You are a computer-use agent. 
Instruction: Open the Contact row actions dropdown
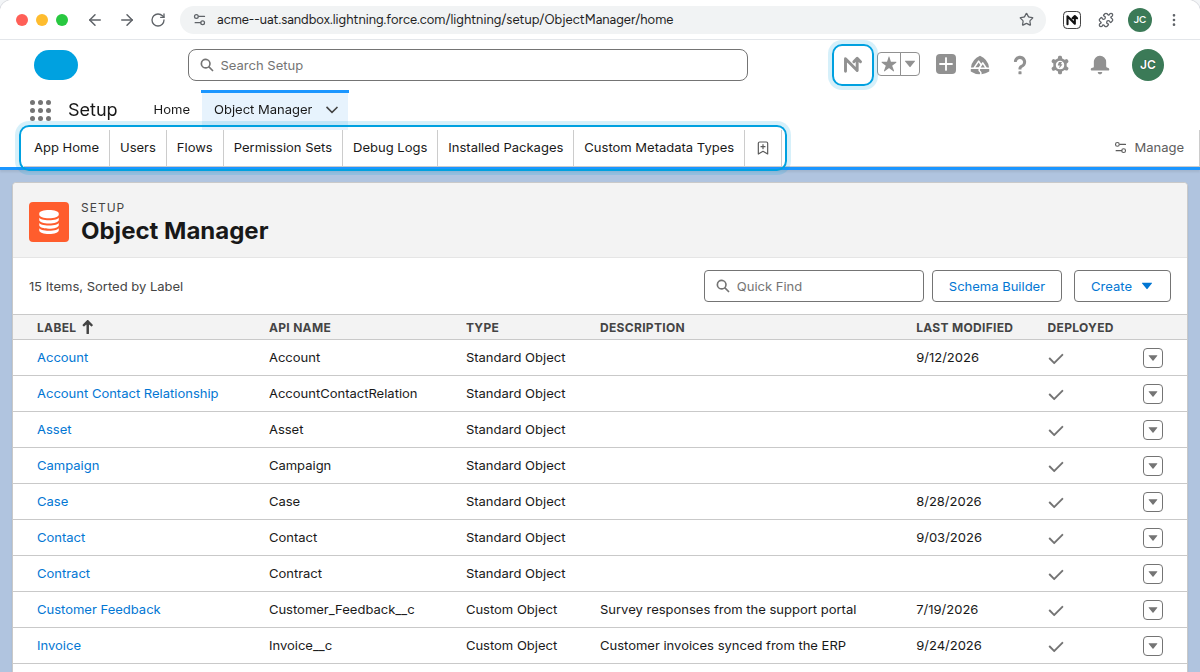click(1153, 538)
